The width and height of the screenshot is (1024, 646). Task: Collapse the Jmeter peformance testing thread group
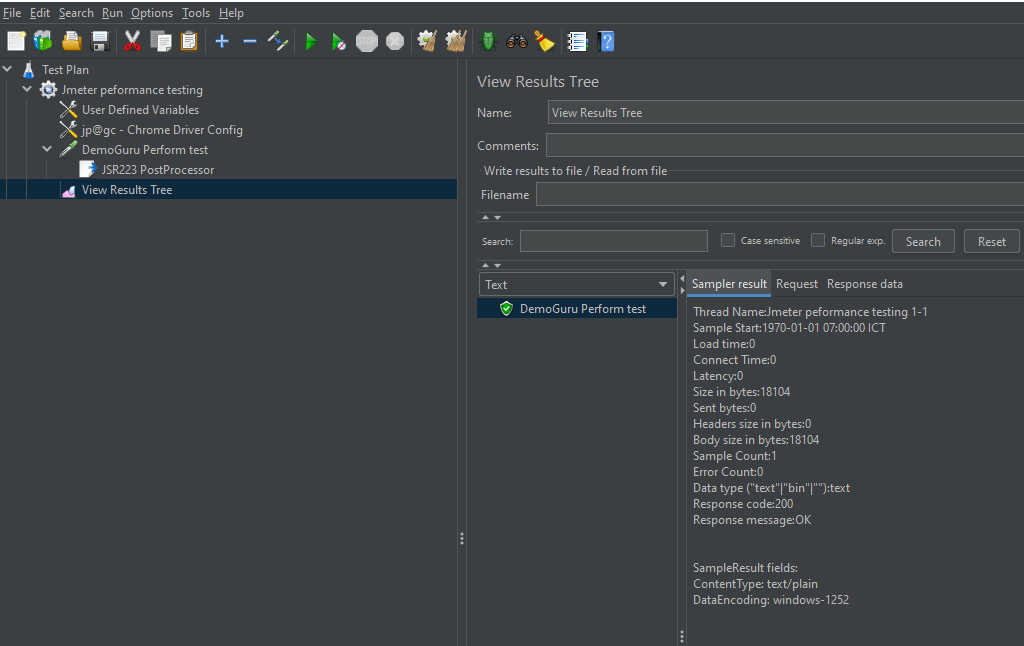27,90
